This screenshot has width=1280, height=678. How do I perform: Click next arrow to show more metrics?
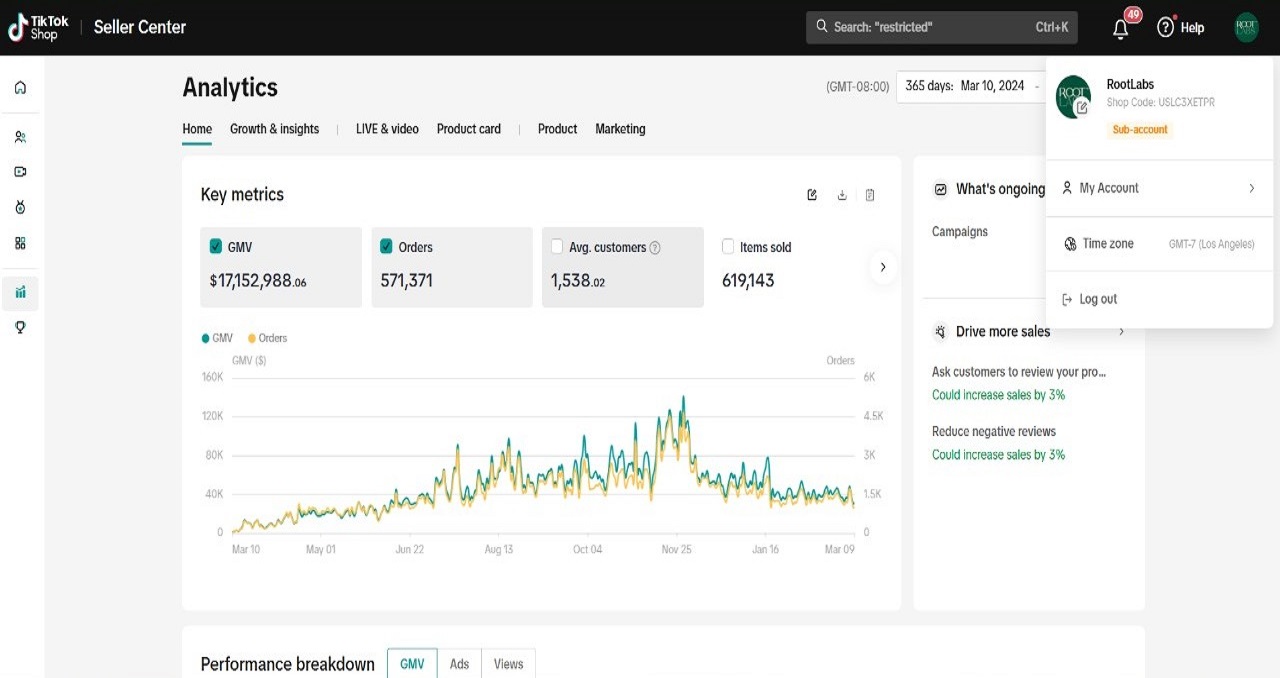[x=882, y=267]
